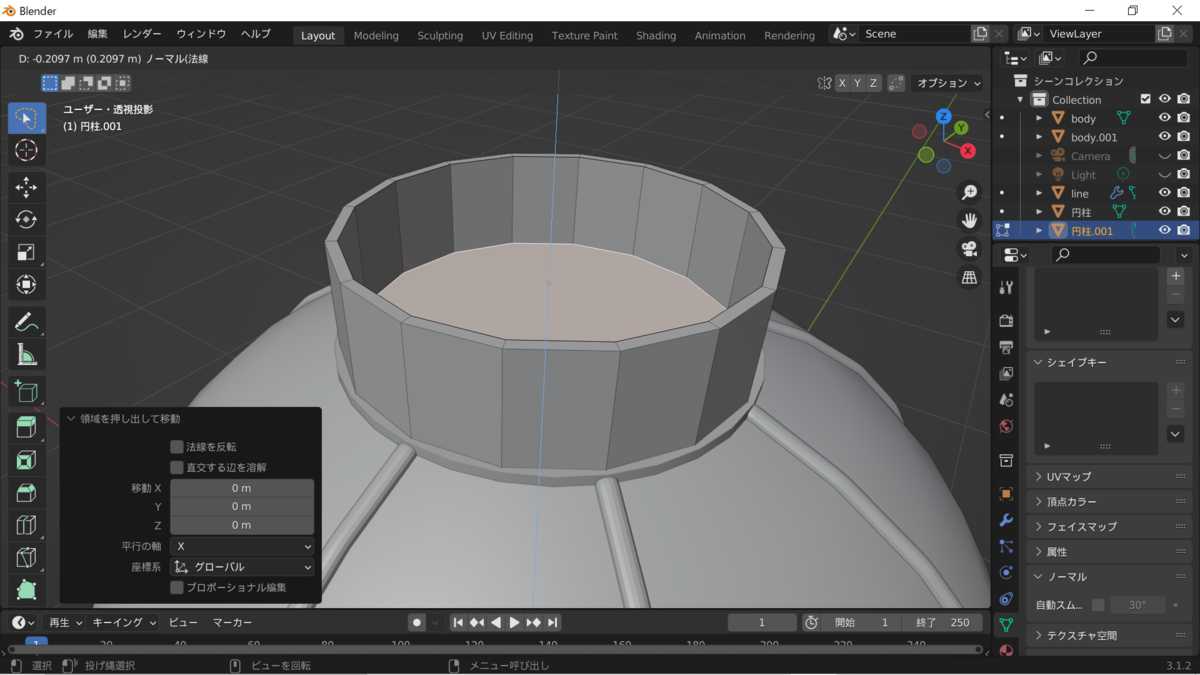Switch to the Sculpting workspace tab
This screenshot has height=675, width=1200.
click(x=440, y=35)
